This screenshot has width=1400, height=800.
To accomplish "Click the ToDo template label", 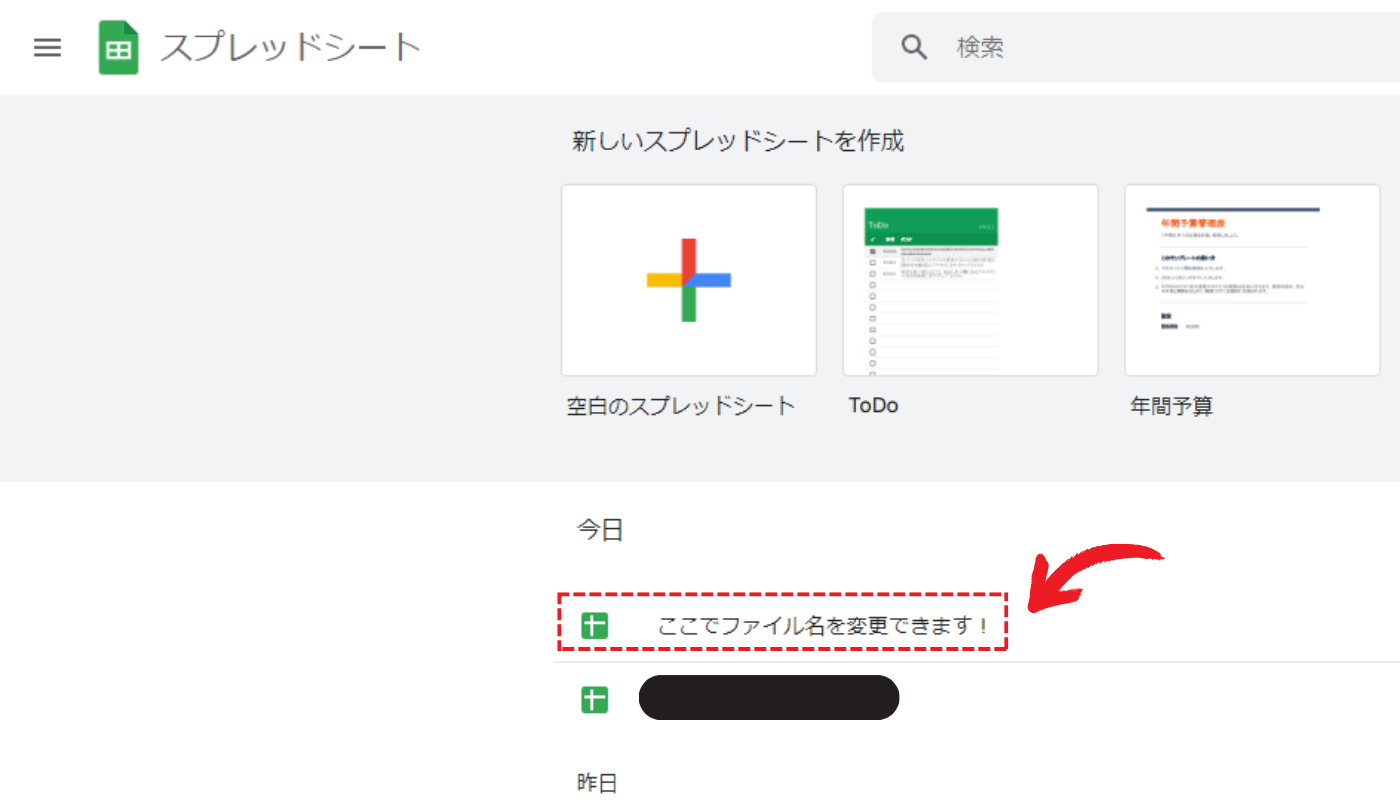I will tap(873, 406).
